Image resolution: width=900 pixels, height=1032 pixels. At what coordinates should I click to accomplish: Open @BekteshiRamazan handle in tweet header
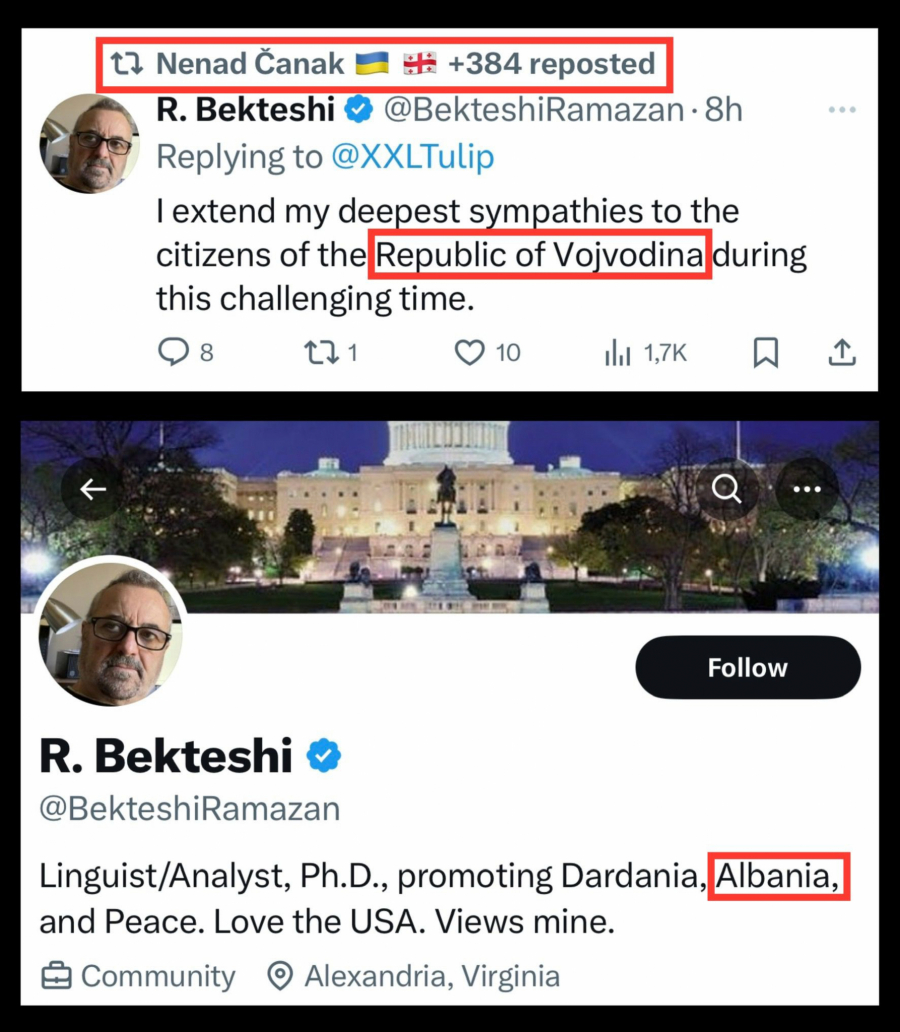[533, 110]
